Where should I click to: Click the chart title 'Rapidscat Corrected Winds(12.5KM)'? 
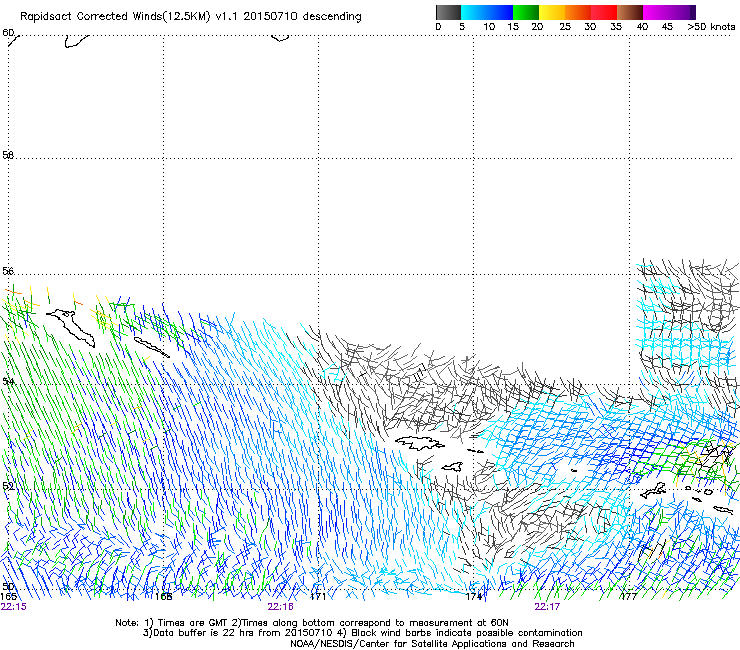point(115,17)
